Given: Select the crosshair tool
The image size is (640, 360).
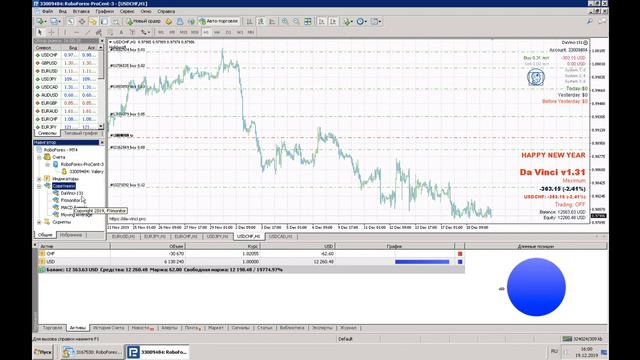Looking at the screenshot, I should (51, 32).
